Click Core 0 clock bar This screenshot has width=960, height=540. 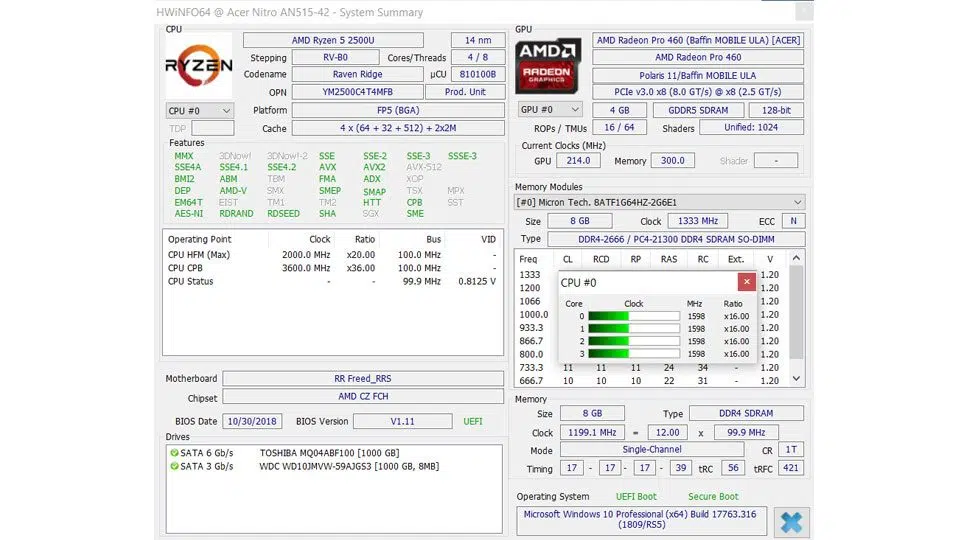coord(633,316)
